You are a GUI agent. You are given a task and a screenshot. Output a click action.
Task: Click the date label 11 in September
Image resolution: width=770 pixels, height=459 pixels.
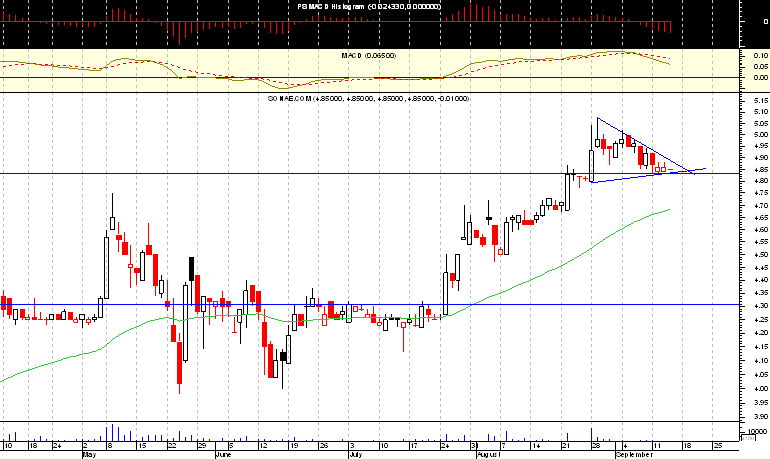click(x=657, y=446)
